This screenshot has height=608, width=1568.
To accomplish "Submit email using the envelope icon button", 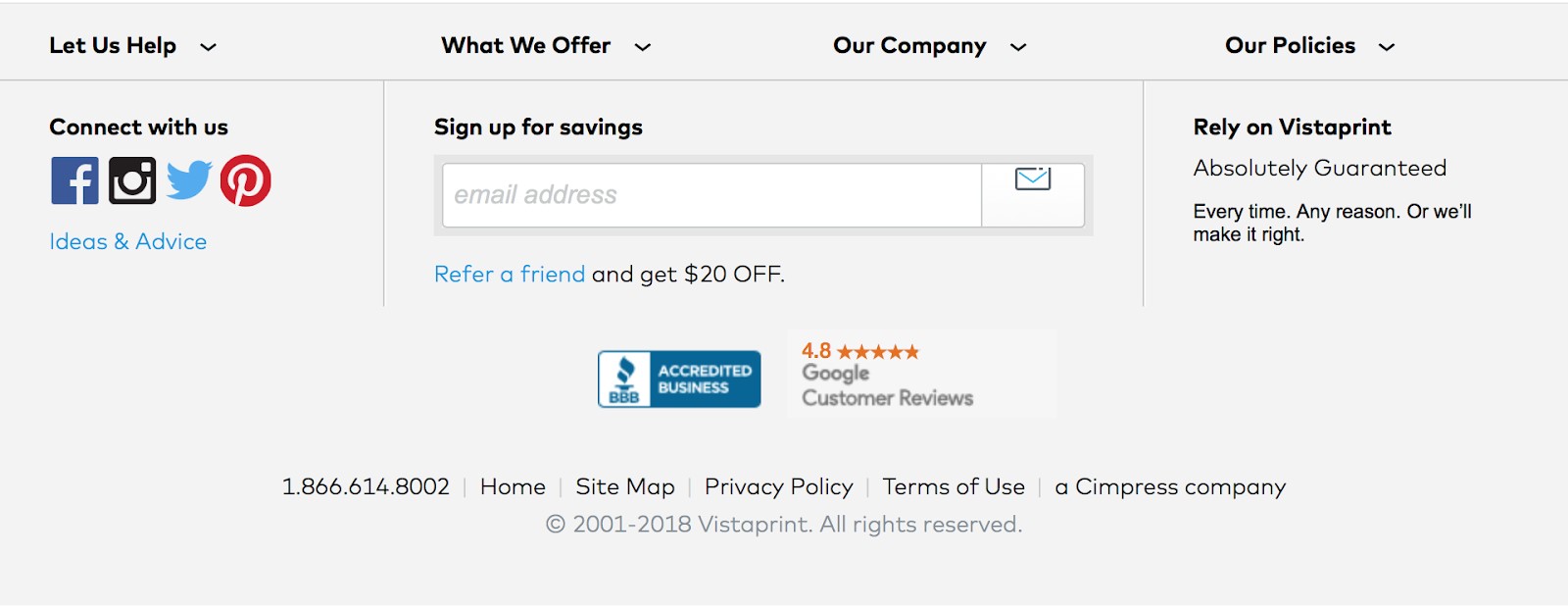I will (x=1033, y=194).
